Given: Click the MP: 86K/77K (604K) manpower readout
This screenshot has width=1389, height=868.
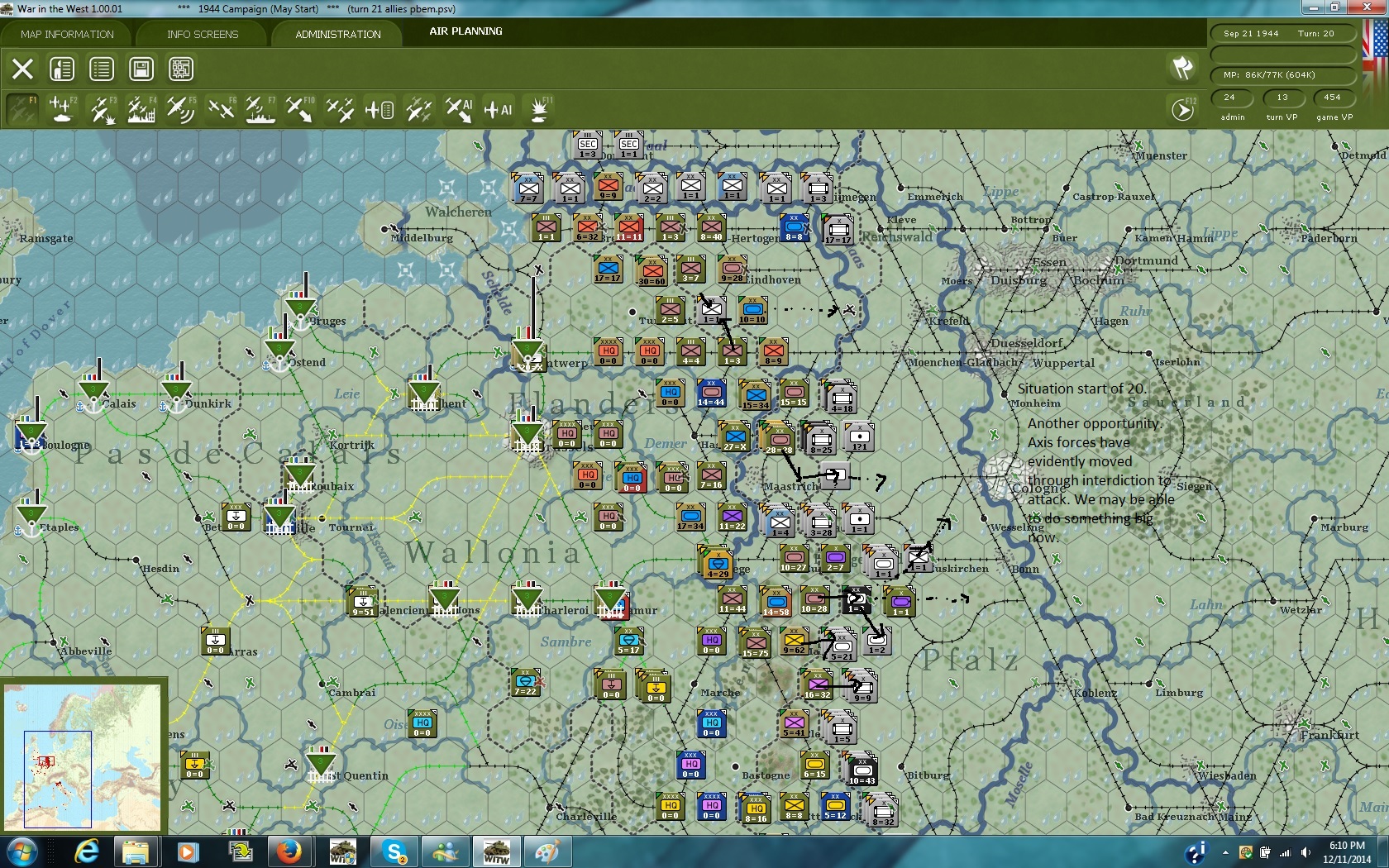Looking at the screenshot, I should click(x=1283, y=75).
